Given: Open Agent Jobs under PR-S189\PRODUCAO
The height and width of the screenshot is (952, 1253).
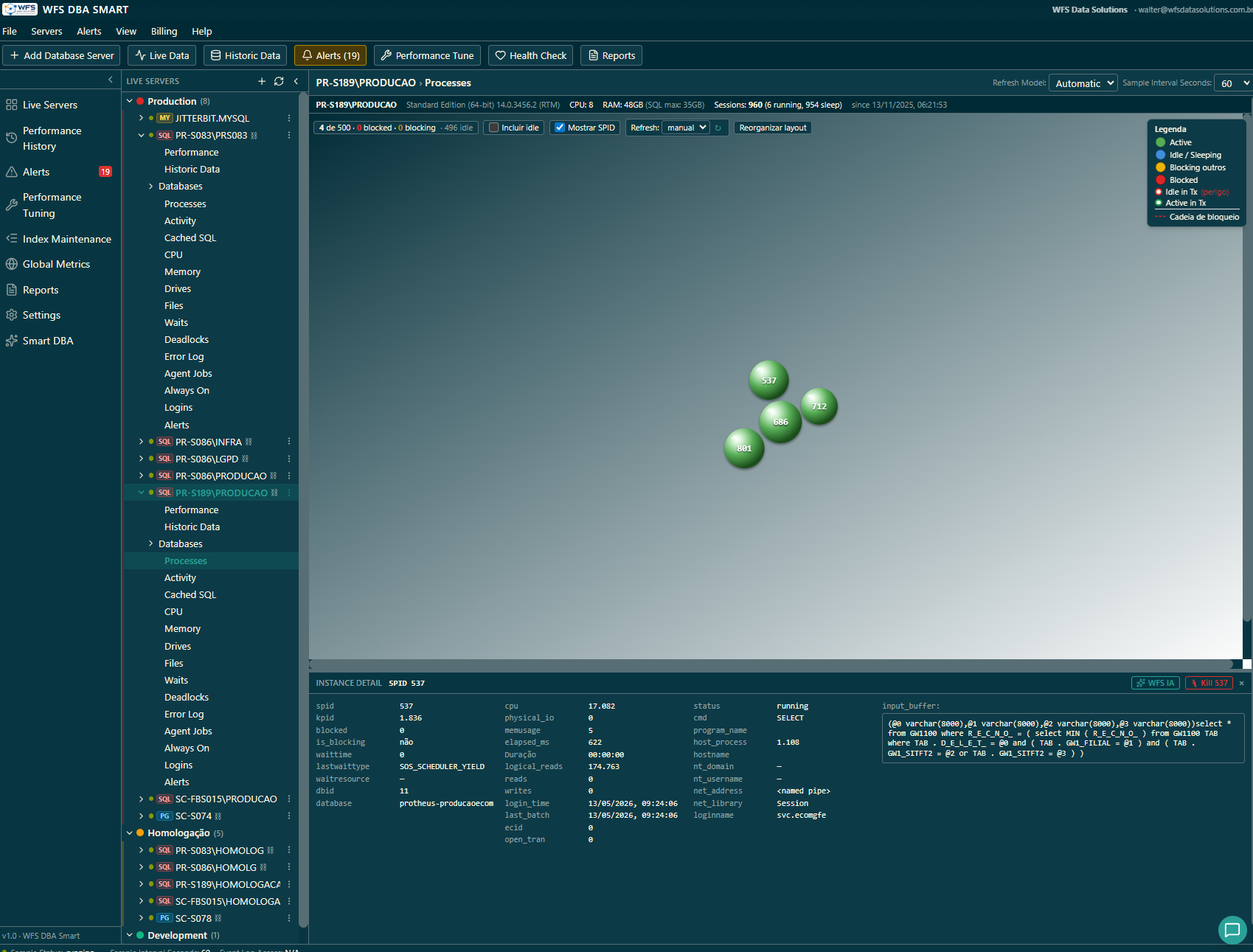Looking at the screenshot, I should pos(188,731).
